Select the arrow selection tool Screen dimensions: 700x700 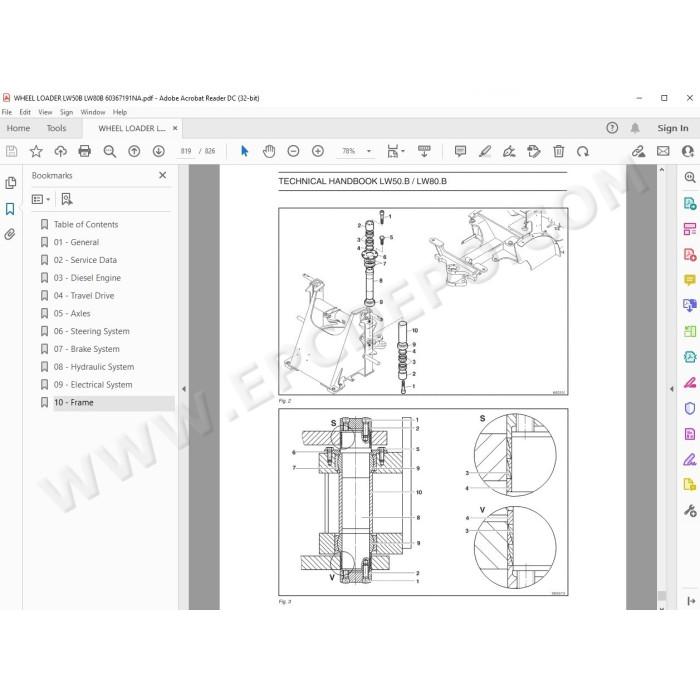244,151
